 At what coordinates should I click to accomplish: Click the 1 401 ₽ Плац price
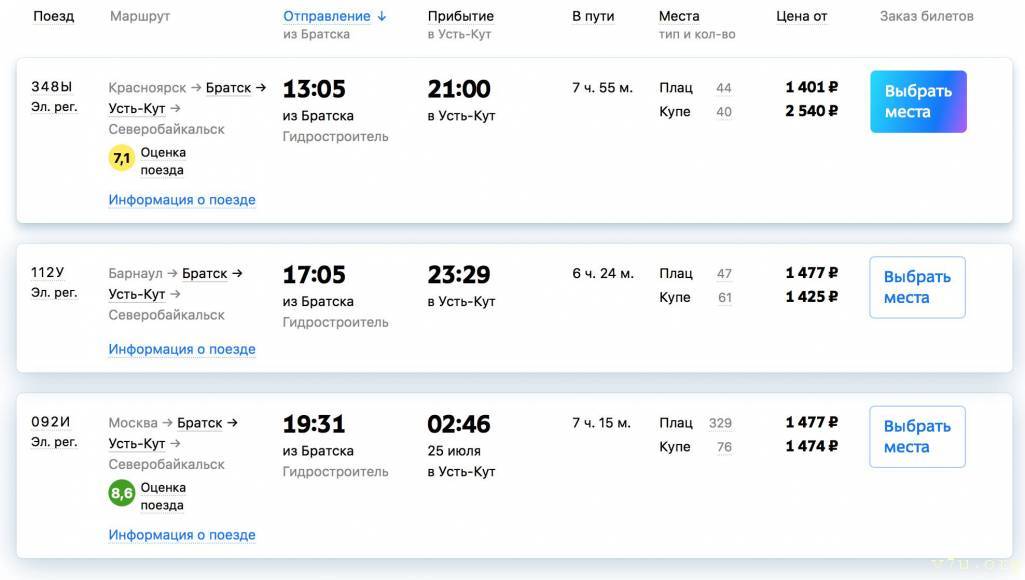(x=811, y=88)
